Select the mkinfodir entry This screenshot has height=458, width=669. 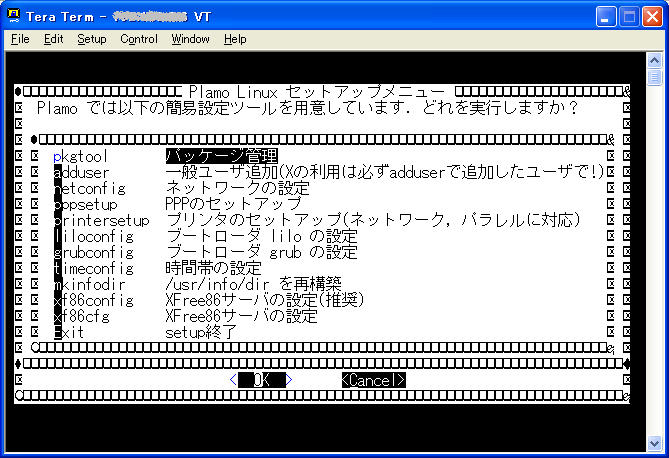[90, 284]
